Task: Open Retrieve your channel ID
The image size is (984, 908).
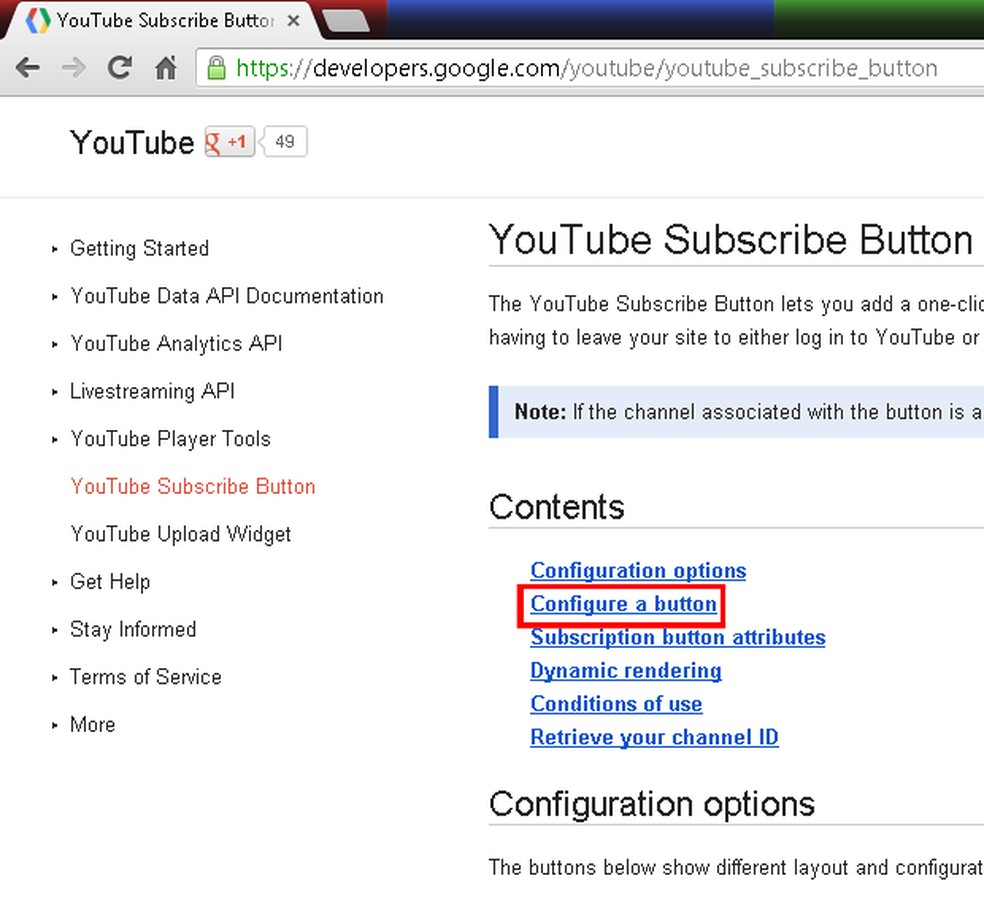Action: coord(654,737)
